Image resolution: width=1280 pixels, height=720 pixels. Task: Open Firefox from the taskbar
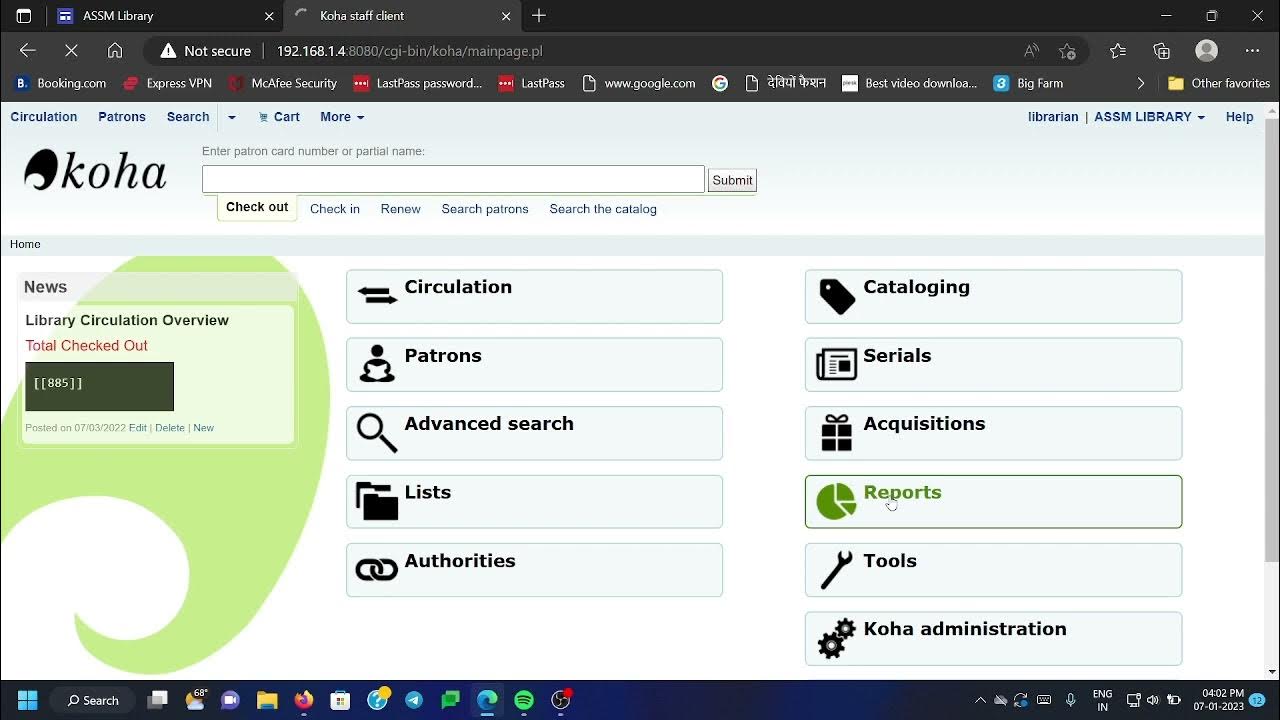click(304, 700)
